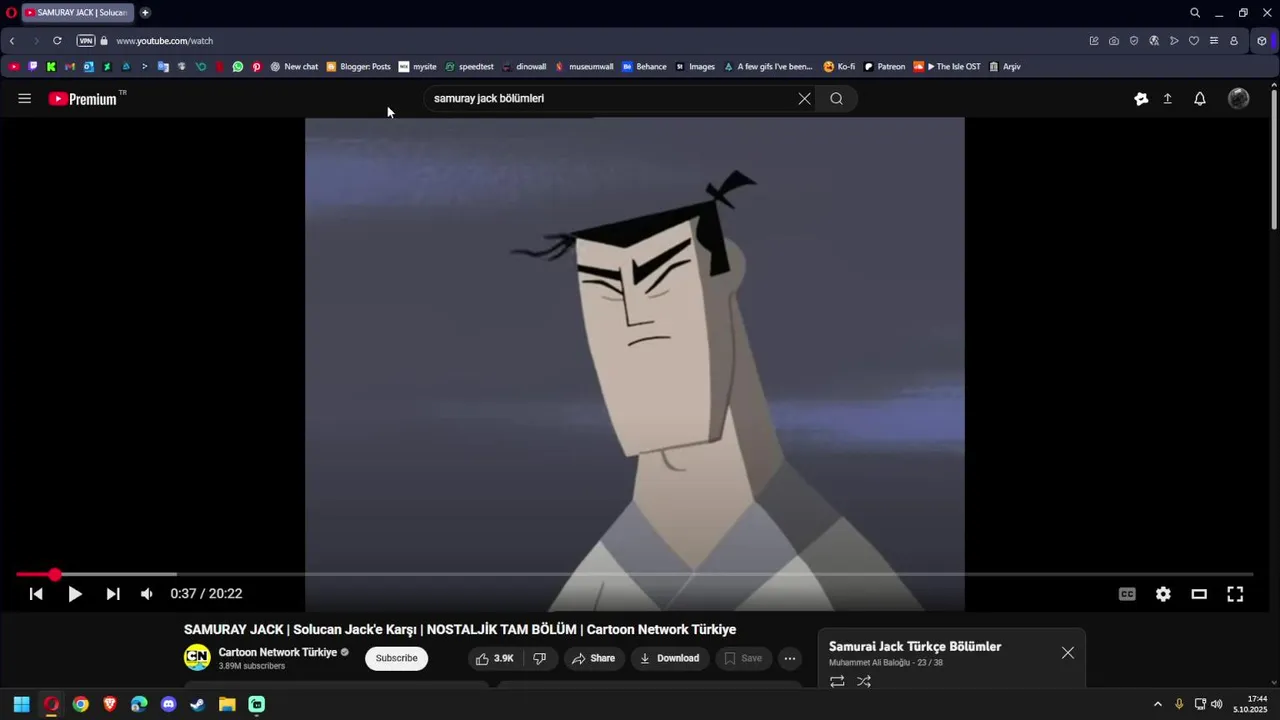This screenshot has width=1280, height=720.
Task: Open the 'speedtest' bookmark
Action: click(x=470, y=67)
